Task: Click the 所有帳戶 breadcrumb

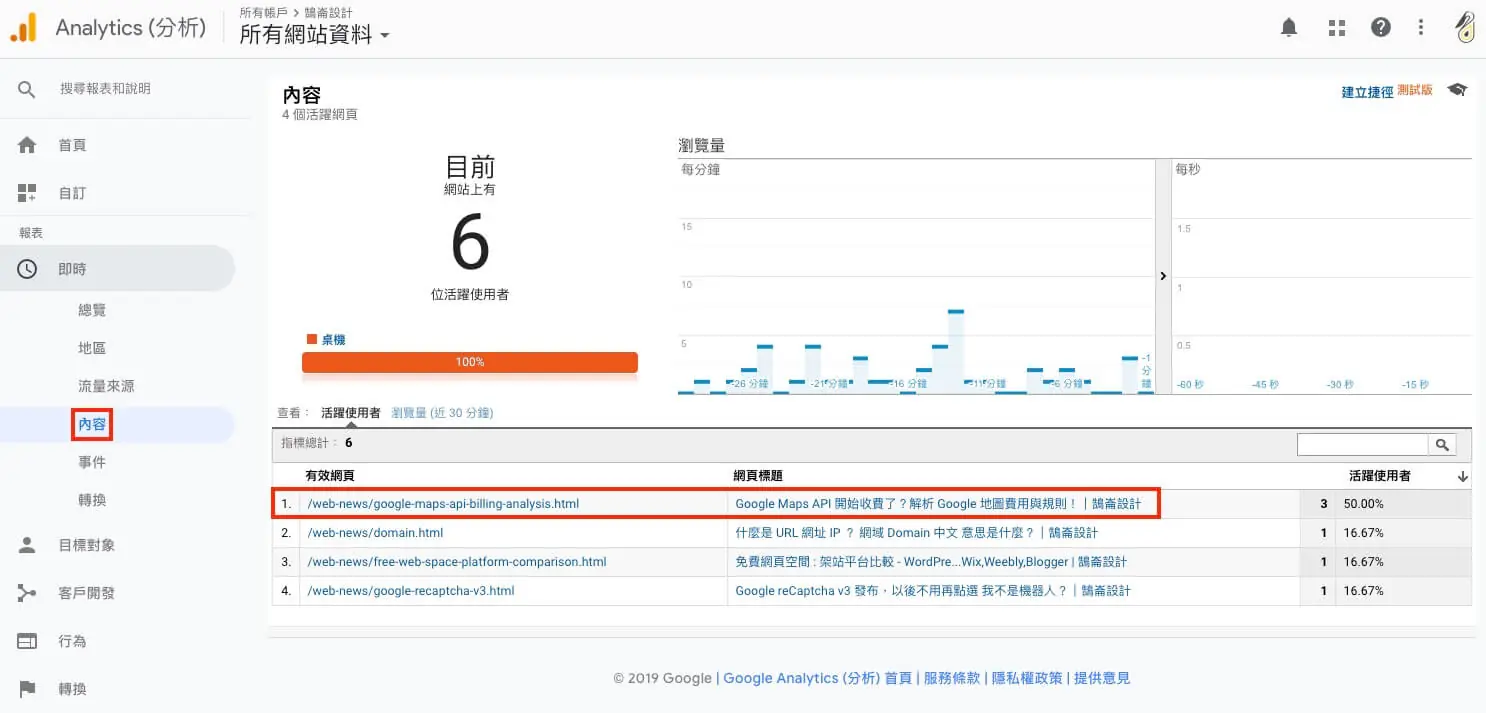Action: (x=262, y=13)
